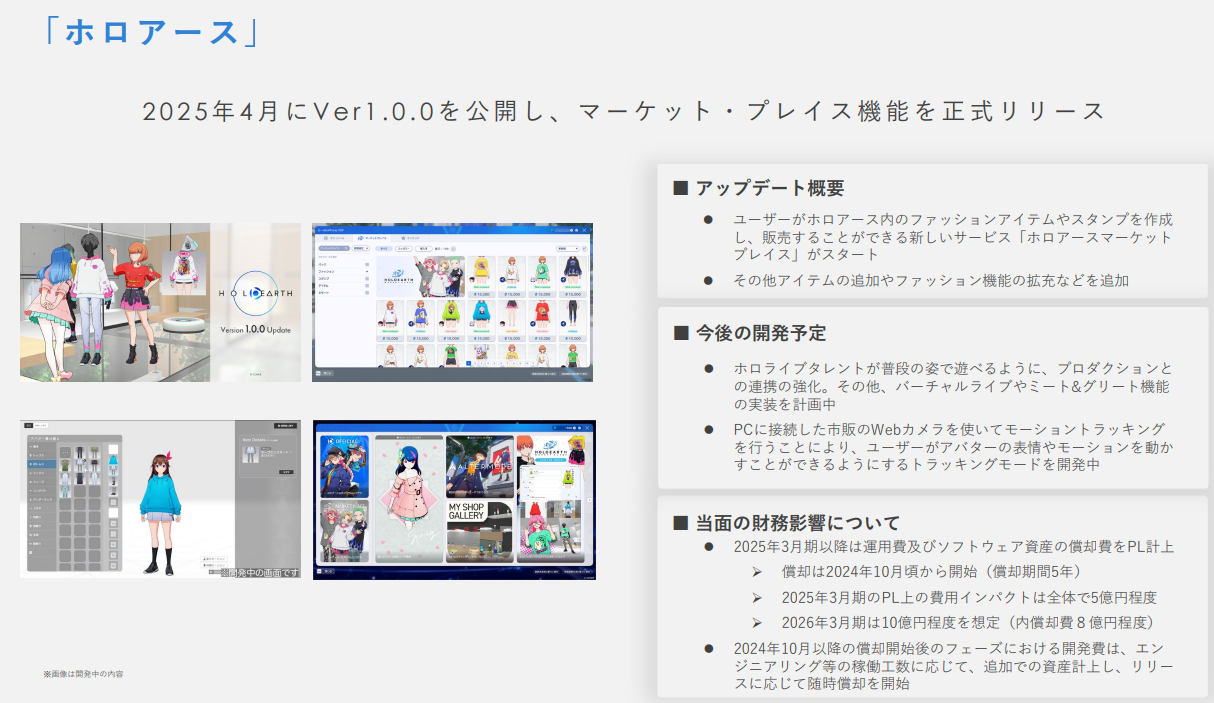Select the slide title 「ホロアース」
This screenshot has width=1214, height=703.
(153, 30)
